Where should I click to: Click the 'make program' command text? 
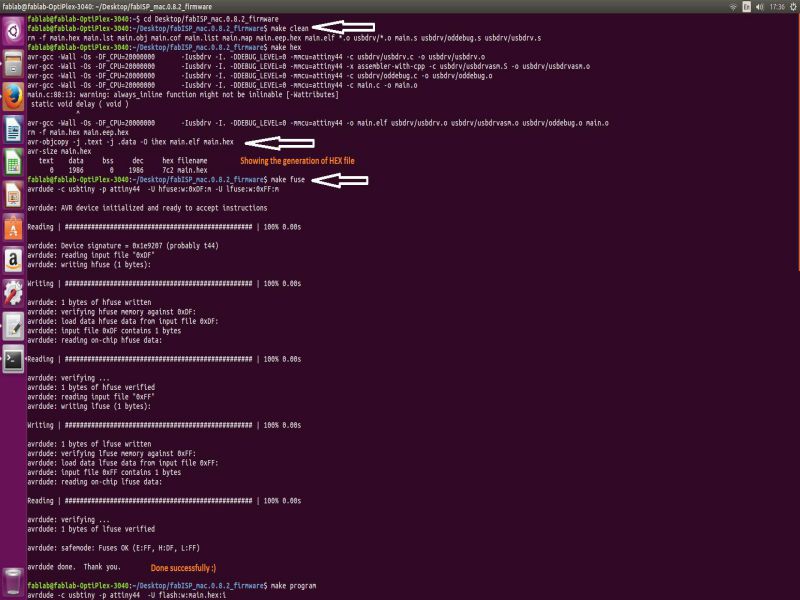[293, 586]
